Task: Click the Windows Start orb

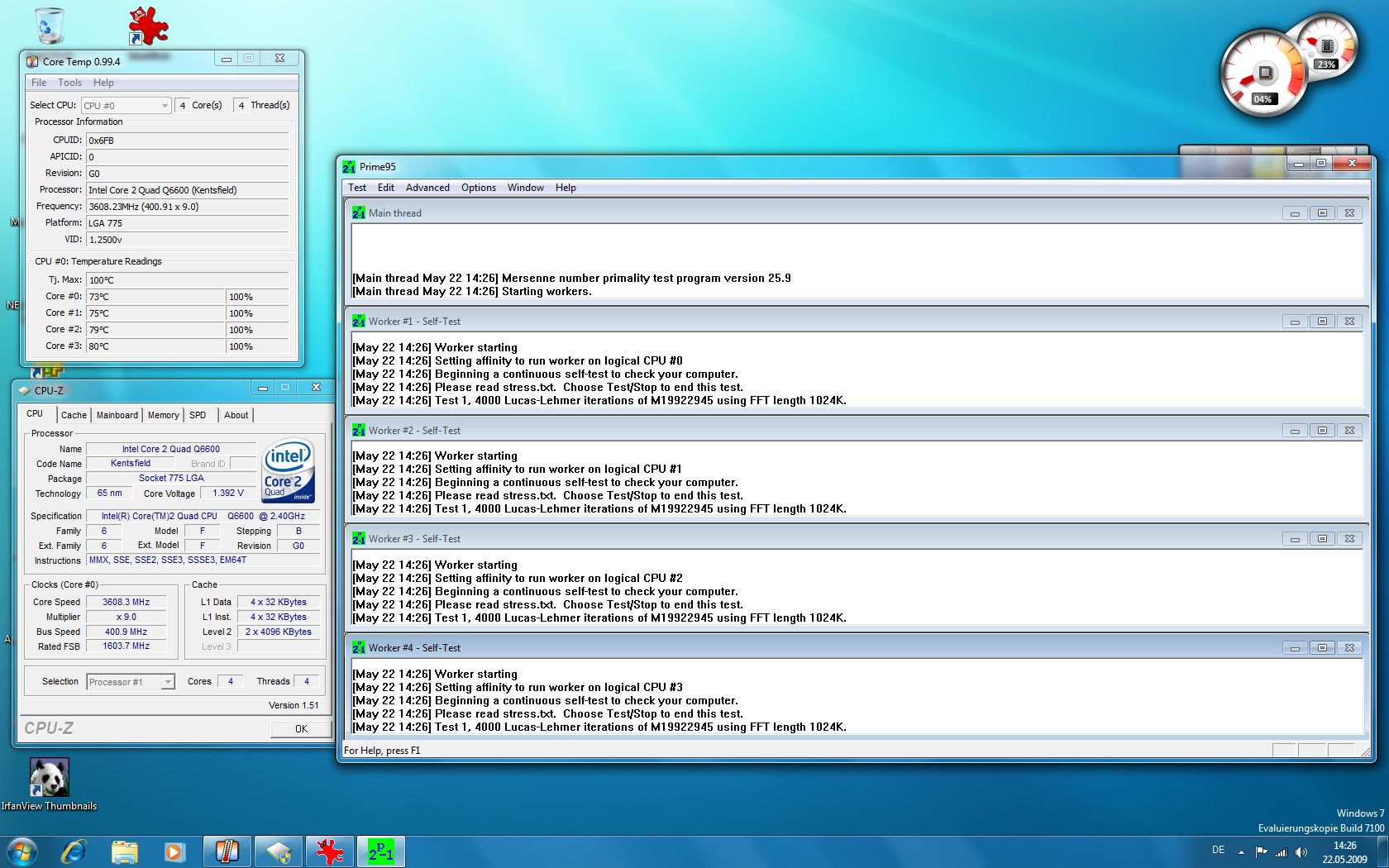Action: coord(21,851)
